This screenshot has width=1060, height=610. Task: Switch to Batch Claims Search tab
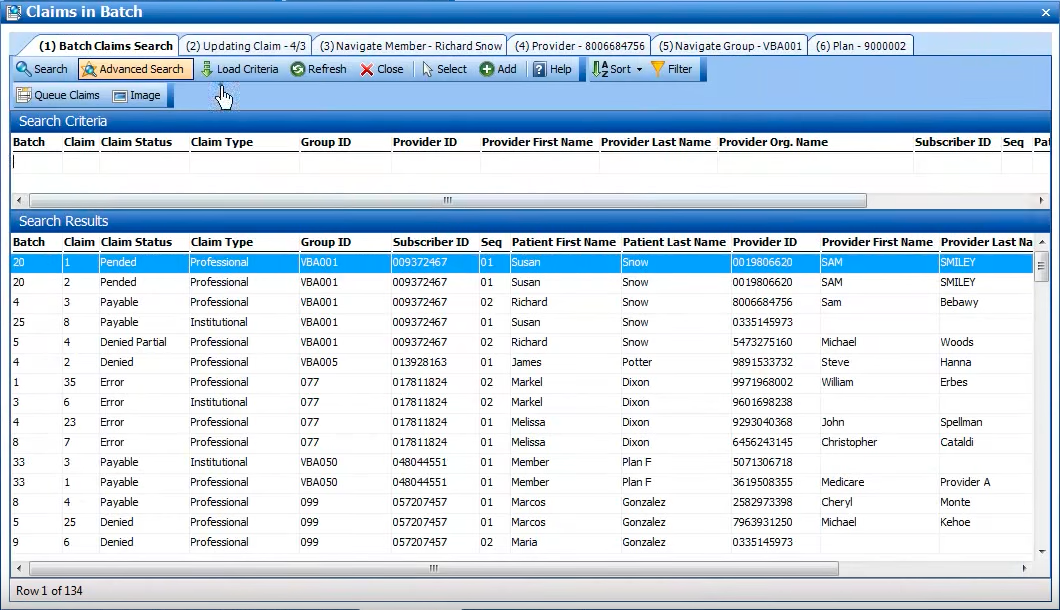[x=105, y=46]
